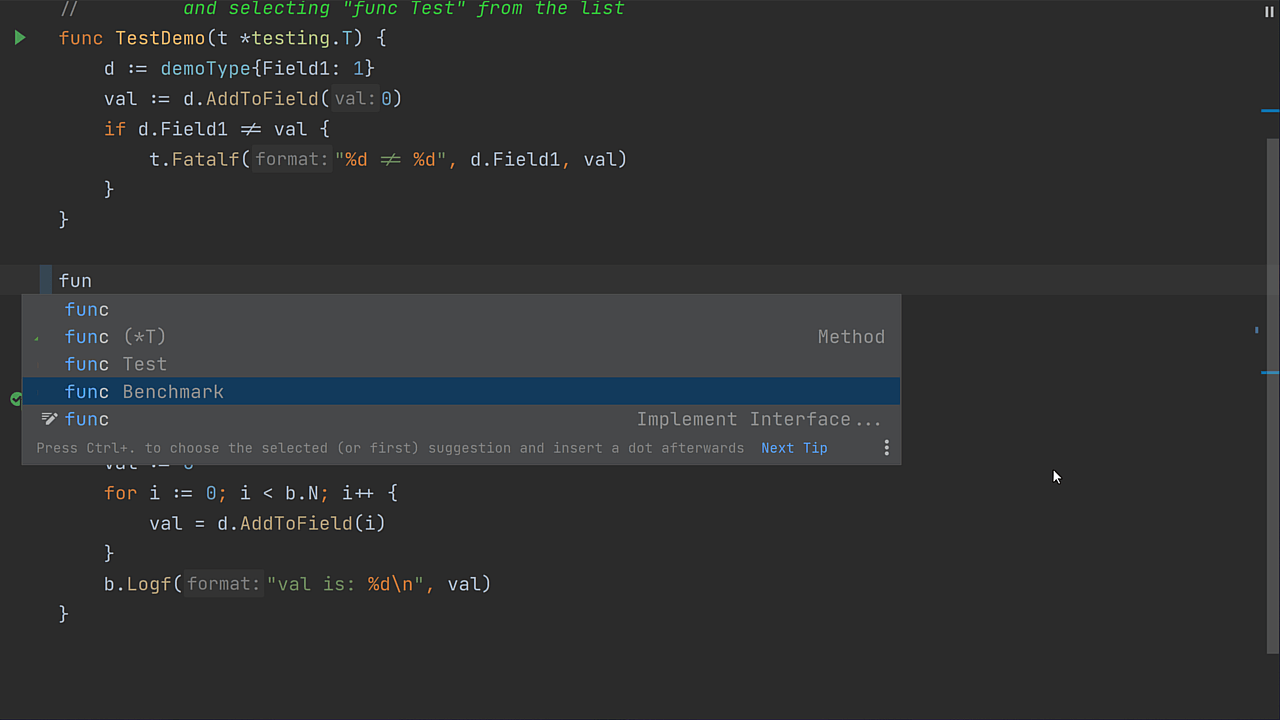
Task: Run TestDemo using the green gutter arrow
Action: [19, 37]
